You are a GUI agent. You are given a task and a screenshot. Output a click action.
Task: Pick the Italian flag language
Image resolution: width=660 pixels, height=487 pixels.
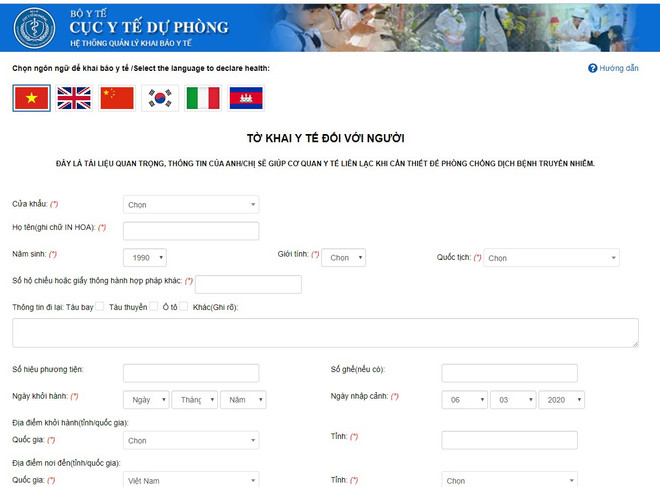(203, 98)
